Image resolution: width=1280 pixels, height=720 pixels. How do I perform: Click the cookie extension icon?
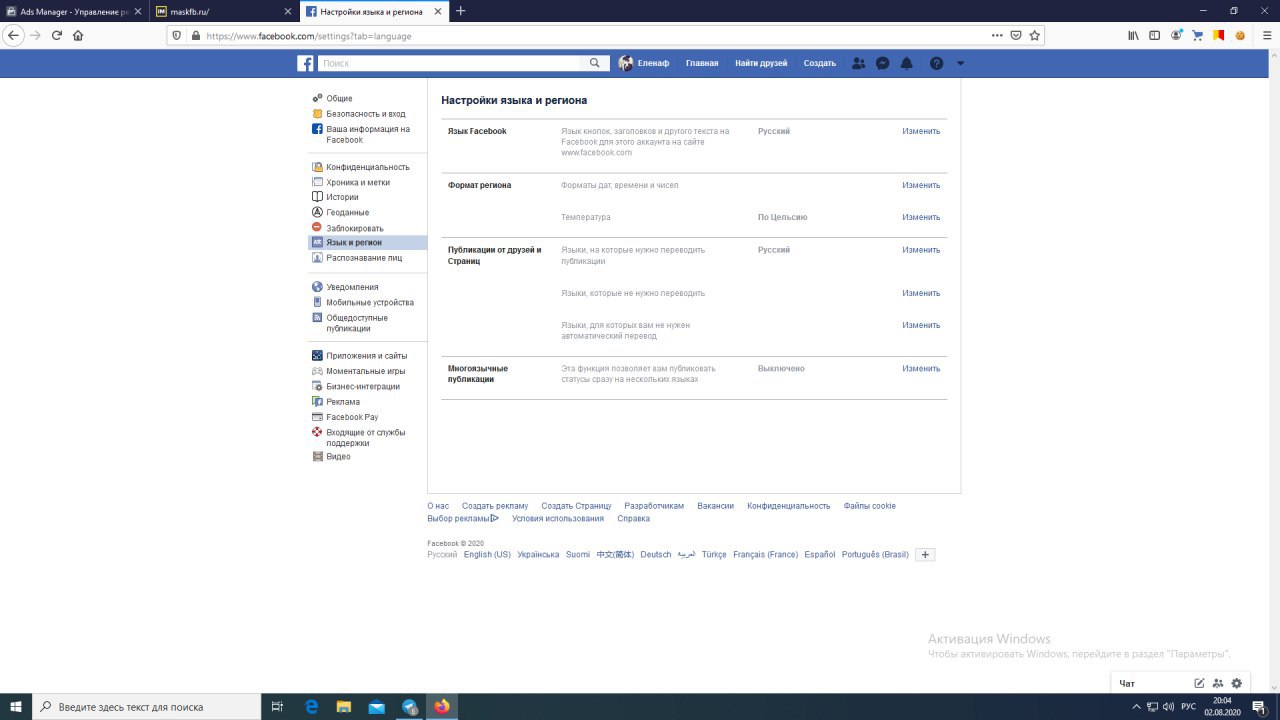point(1240,35)
